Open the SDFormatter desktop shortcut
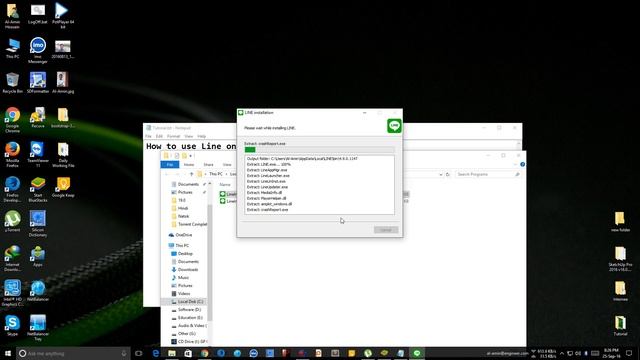The width and height of the screenshot is (640, 360). click(x=38, y=83)
